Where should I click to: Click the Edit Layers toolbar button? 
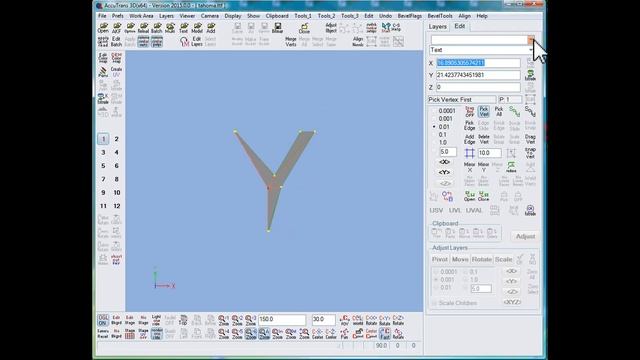(197, 41)
